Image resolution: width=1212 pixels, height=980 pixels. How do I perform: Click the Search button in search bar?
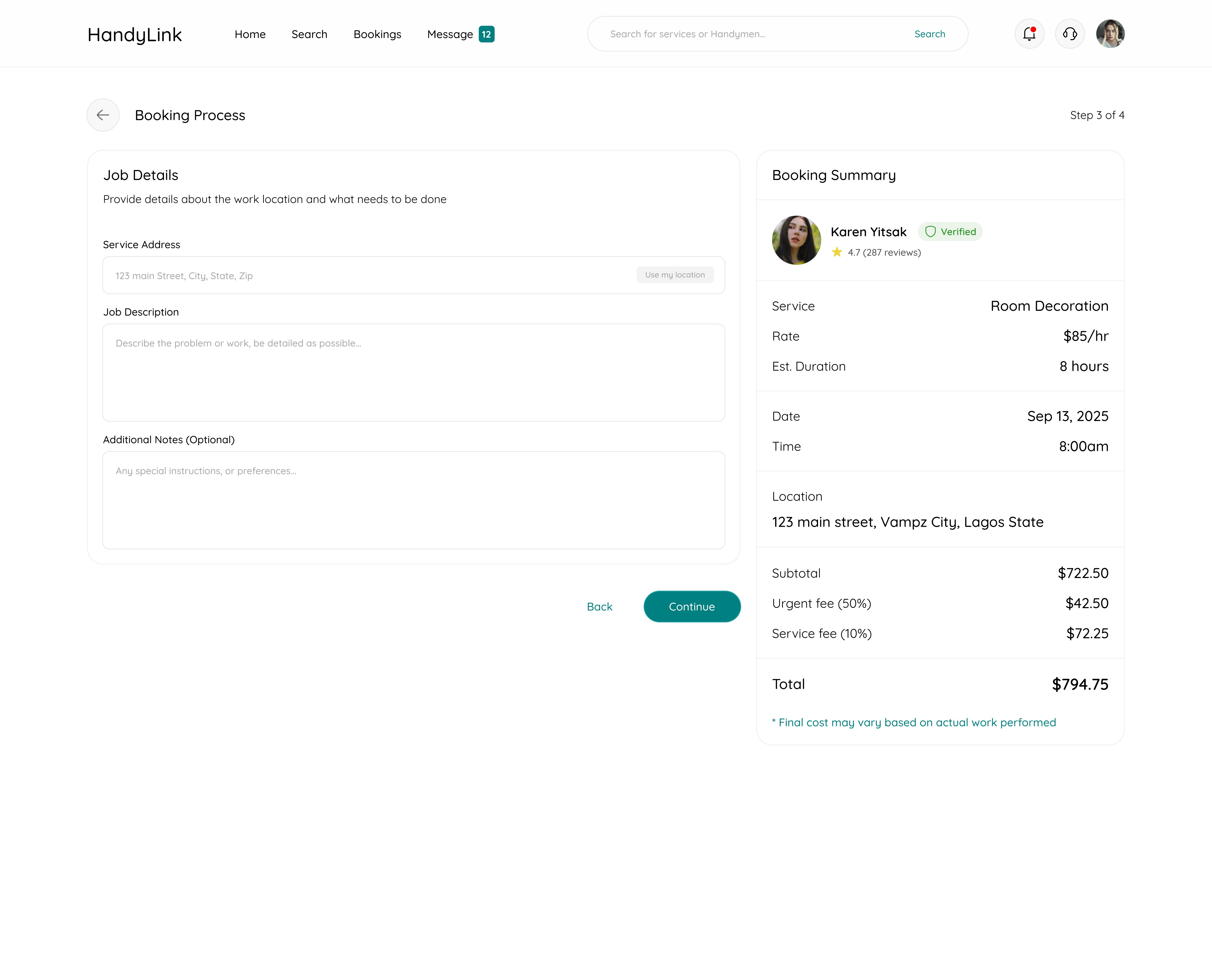929,34
